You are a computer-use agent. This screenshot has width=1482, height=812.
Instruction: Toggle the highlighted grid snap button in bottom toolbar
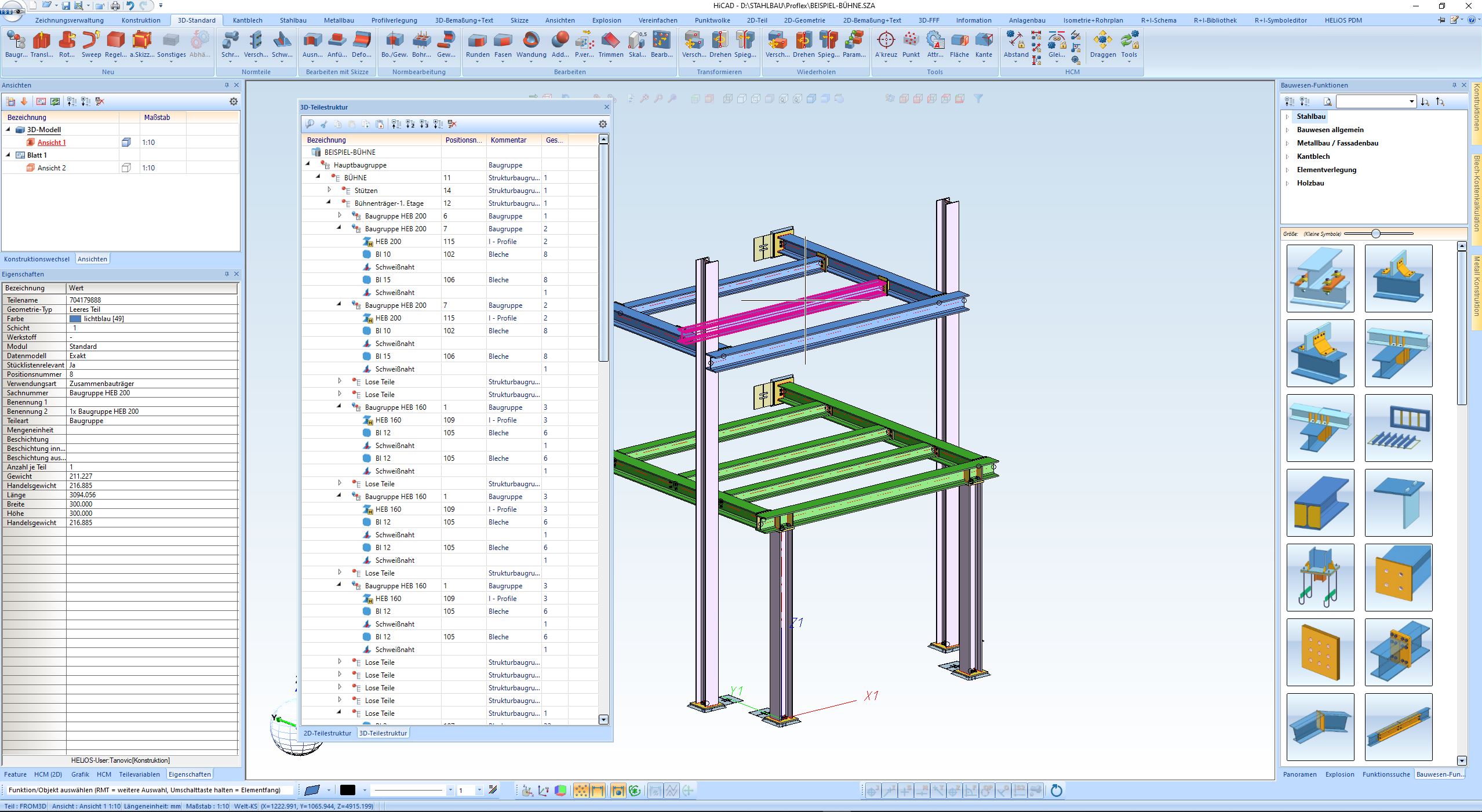tap(581, 791)
